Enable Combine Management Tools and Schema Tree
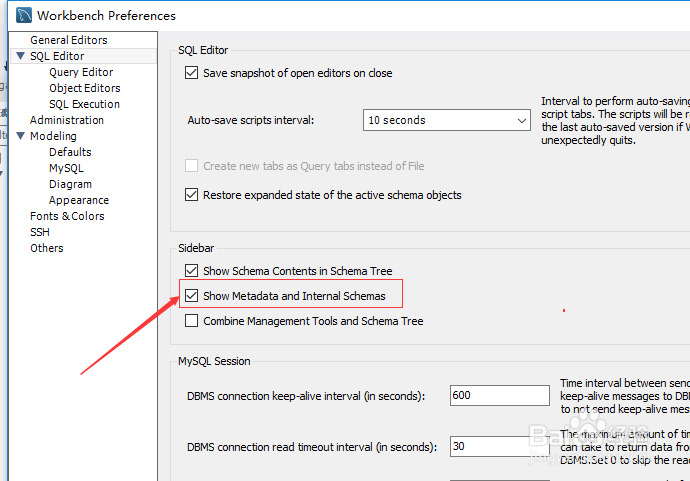Image resolution: width=690 pixels, height=481 pixels. [191, 320]
